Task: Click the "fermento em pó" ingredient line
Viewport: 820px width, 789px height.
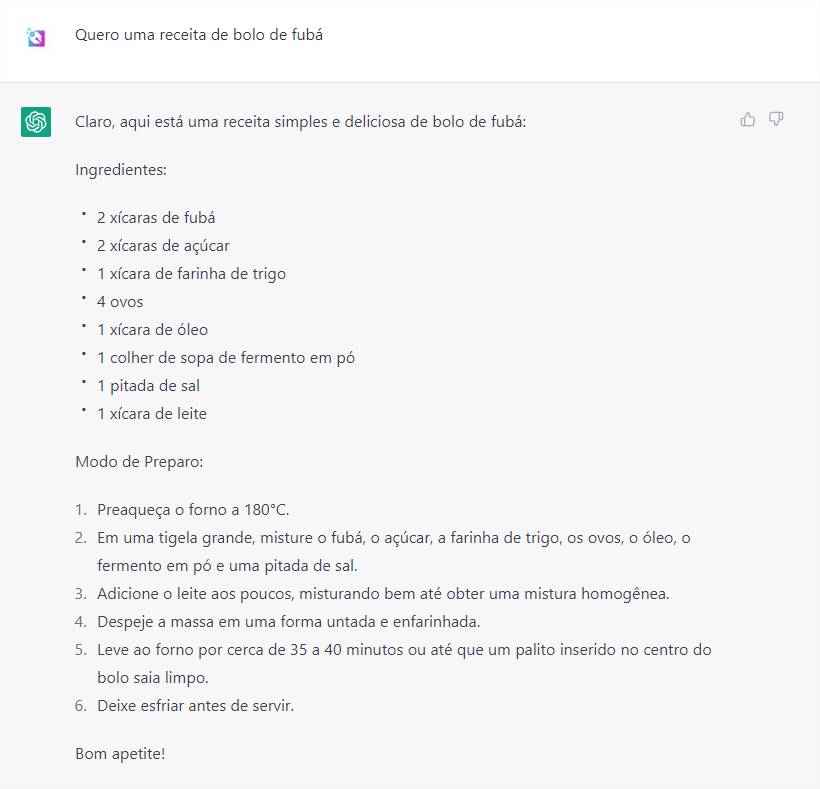Action: pos(226,358)
